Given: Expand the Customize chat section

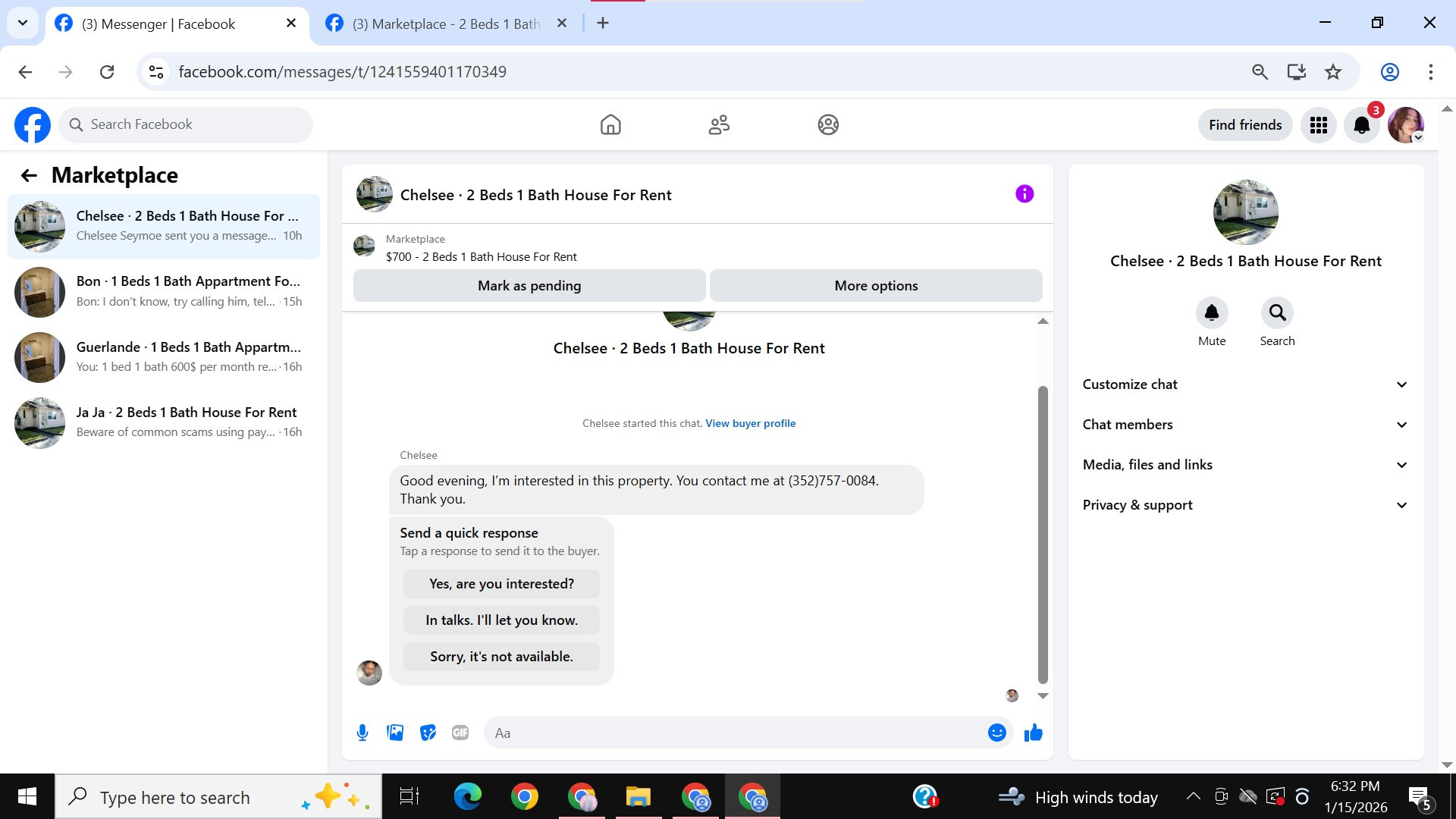Looking at the screenshot, I should pos(1245,384).
